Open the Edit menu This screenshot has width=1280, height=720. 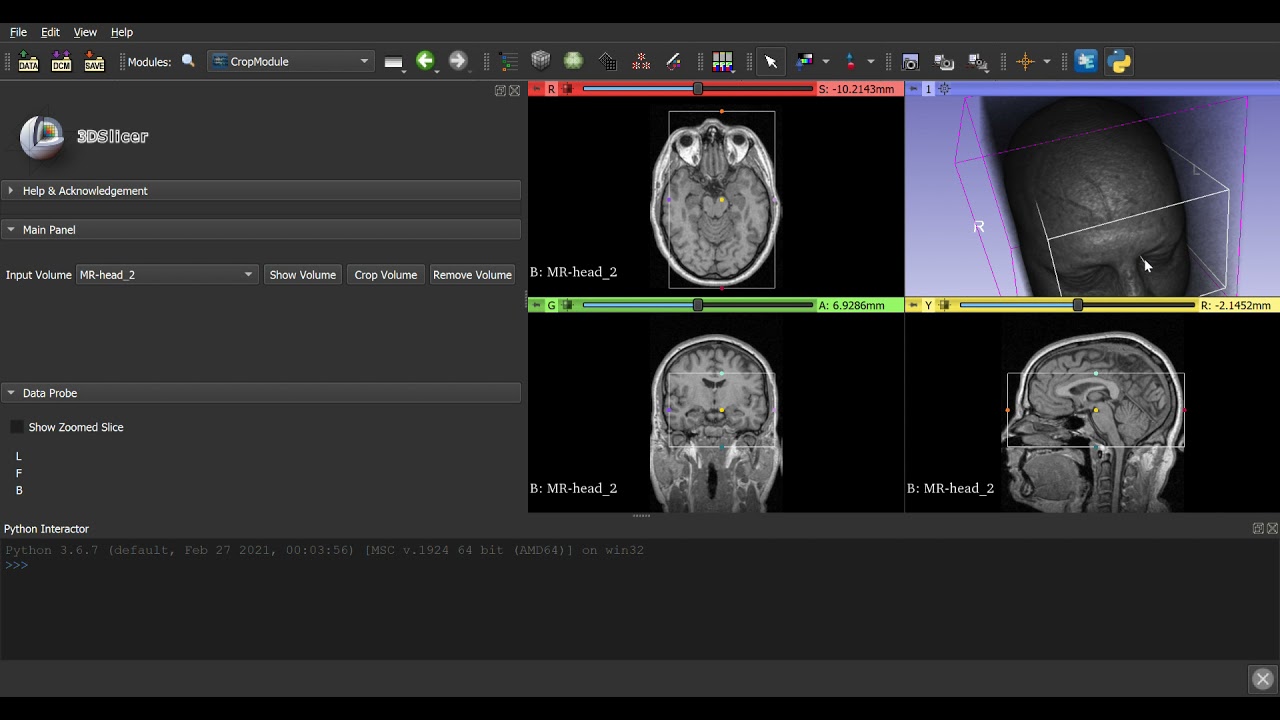(x=50, y=32)
